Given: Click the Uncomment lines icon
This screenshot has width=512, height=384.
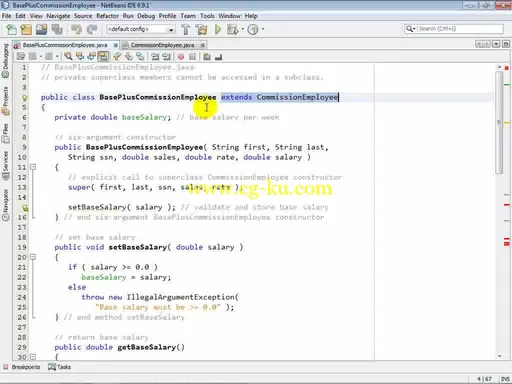Looking at the screenshot, I should (218, 57).
